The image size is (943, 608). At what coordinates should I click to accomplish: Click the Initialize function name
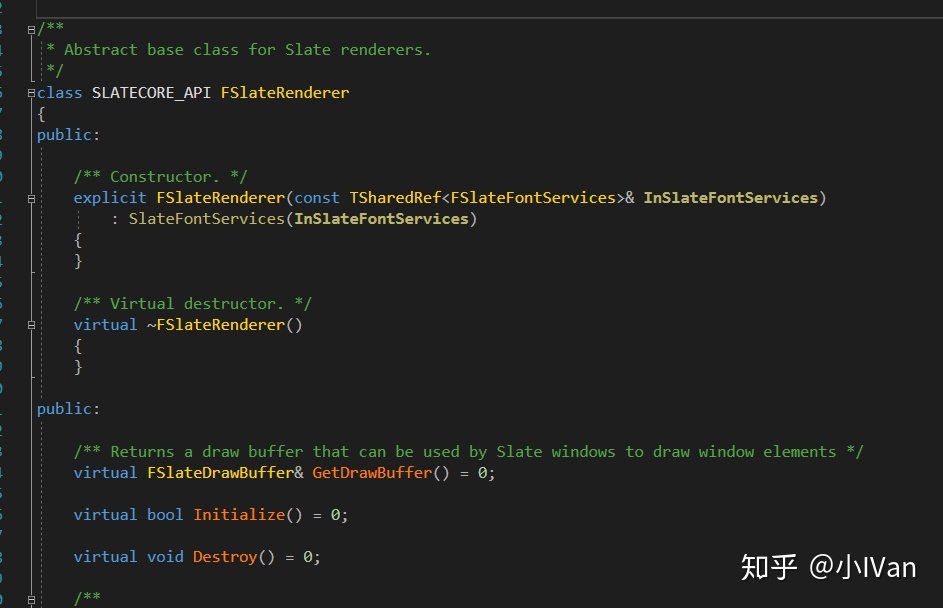[239, 515]
